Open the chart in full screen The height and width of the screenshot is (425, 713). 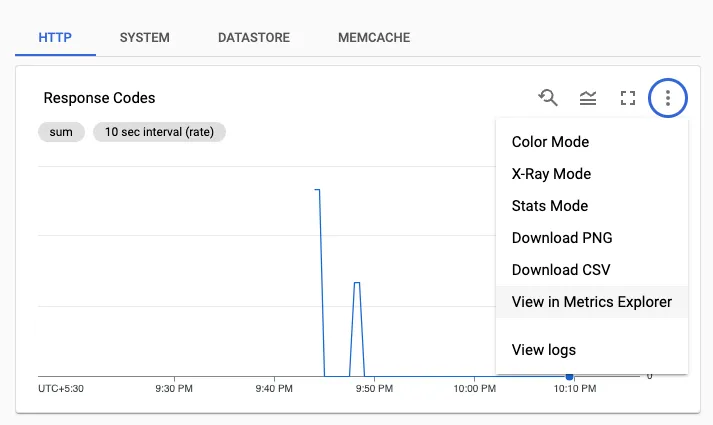pos(628,98)
